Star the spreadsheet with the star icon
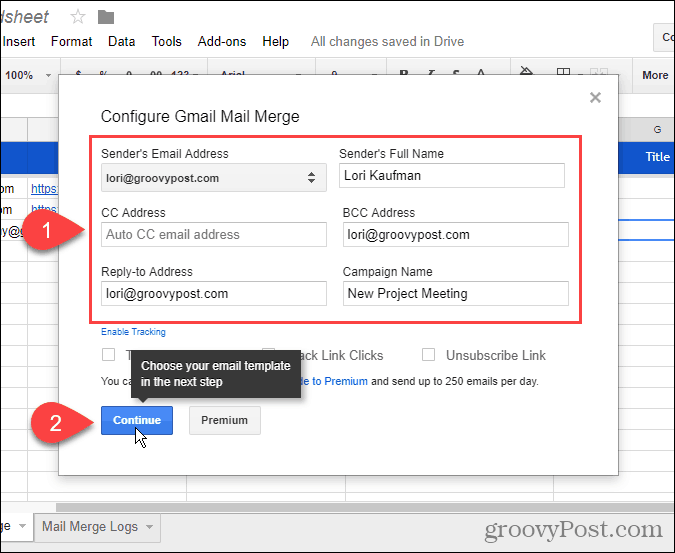The height and width of the screenshot is (553, 675). (x=78, y=17)
